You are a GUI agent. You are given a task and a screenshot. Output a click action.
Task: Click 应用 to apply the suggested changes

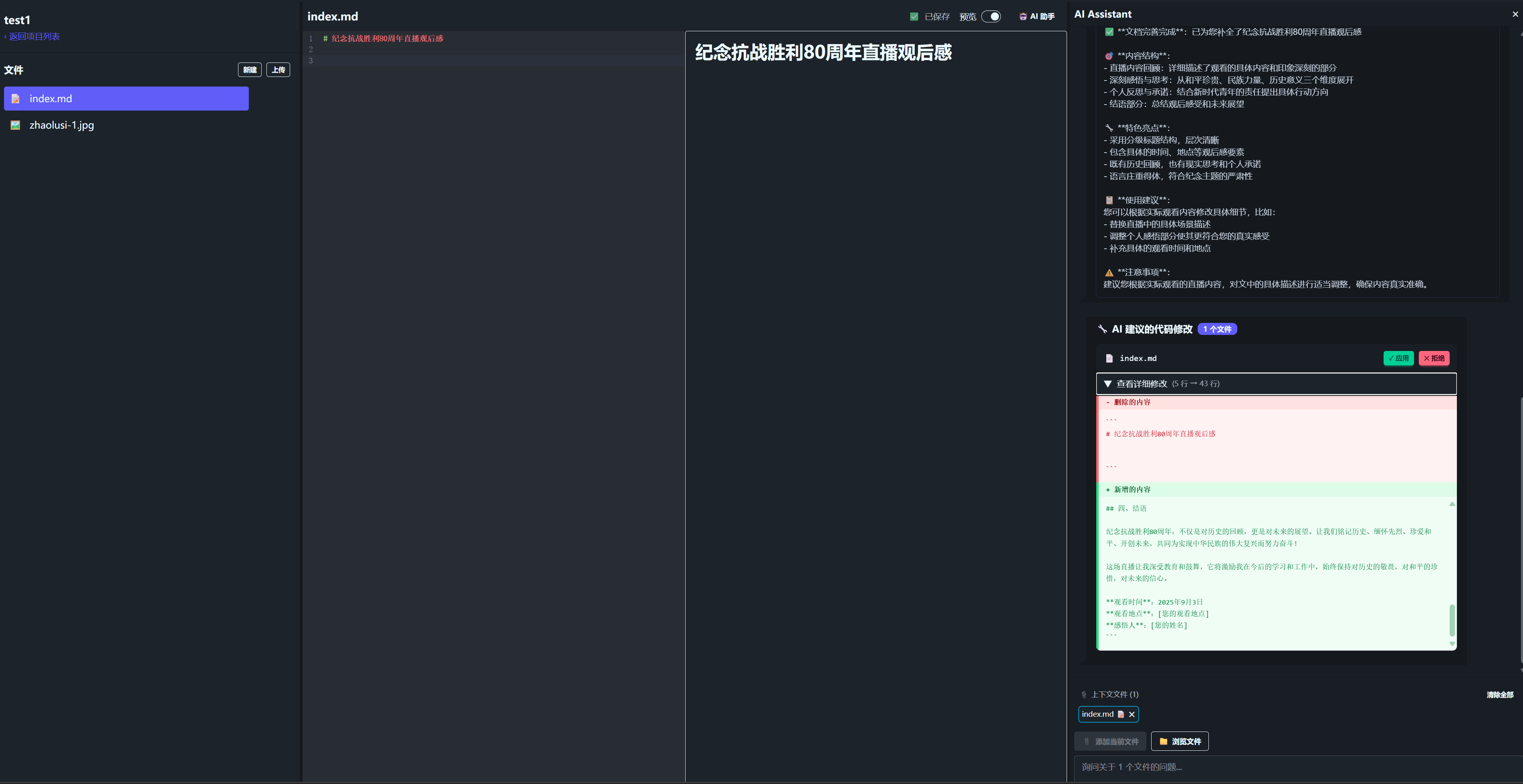click(x=1398, y=358)
